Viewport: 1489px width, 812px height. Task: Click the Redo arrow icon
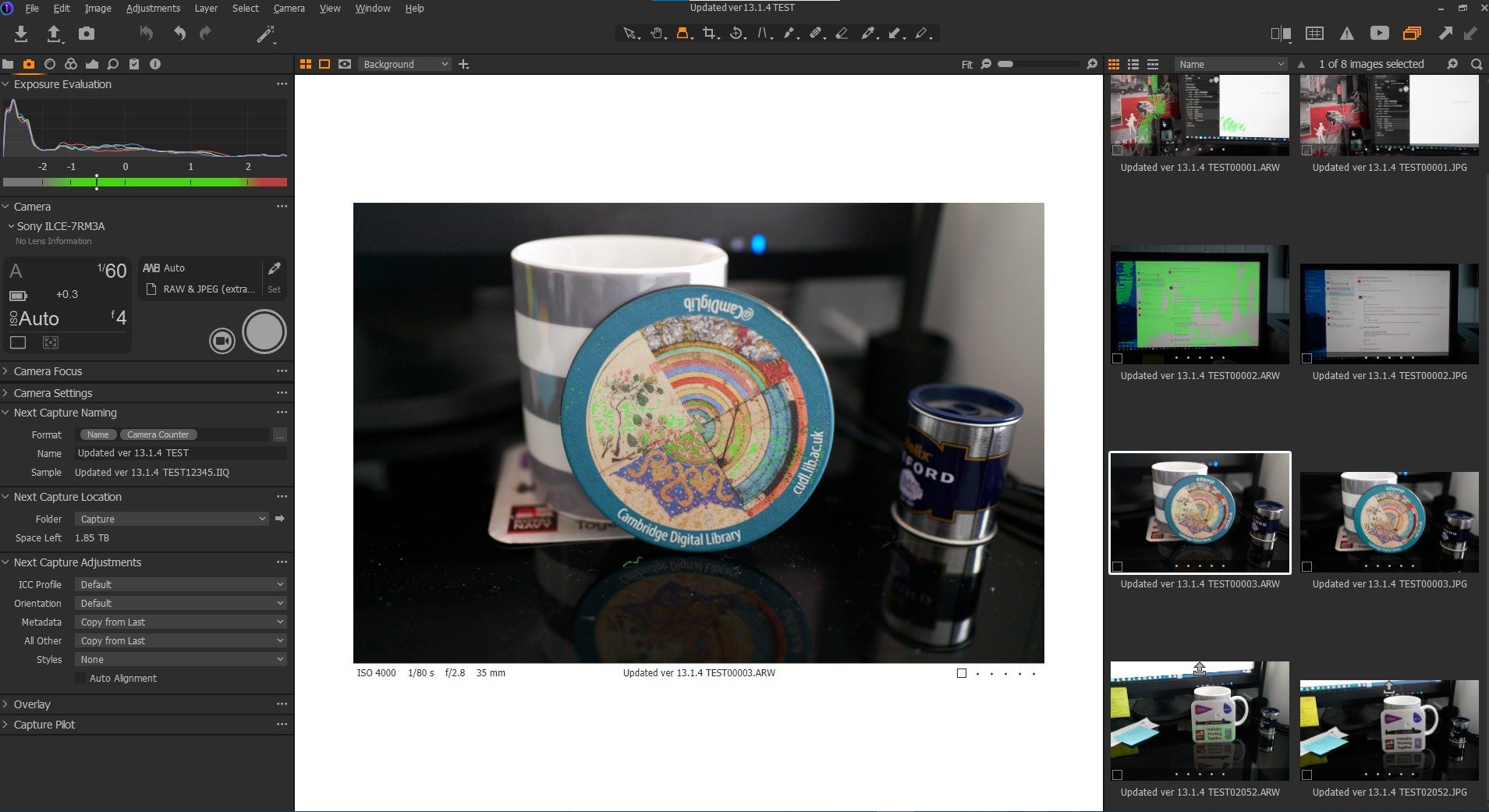point(205,34)
